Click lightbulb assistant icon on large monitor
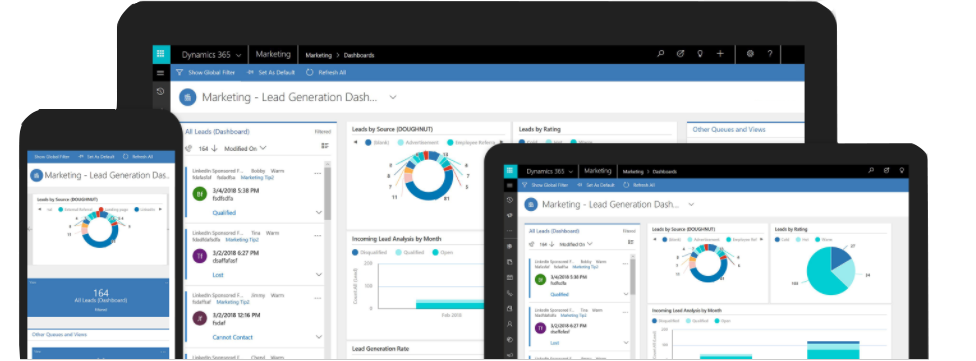Viewport: 976px width, 361px height. point(700,54)
